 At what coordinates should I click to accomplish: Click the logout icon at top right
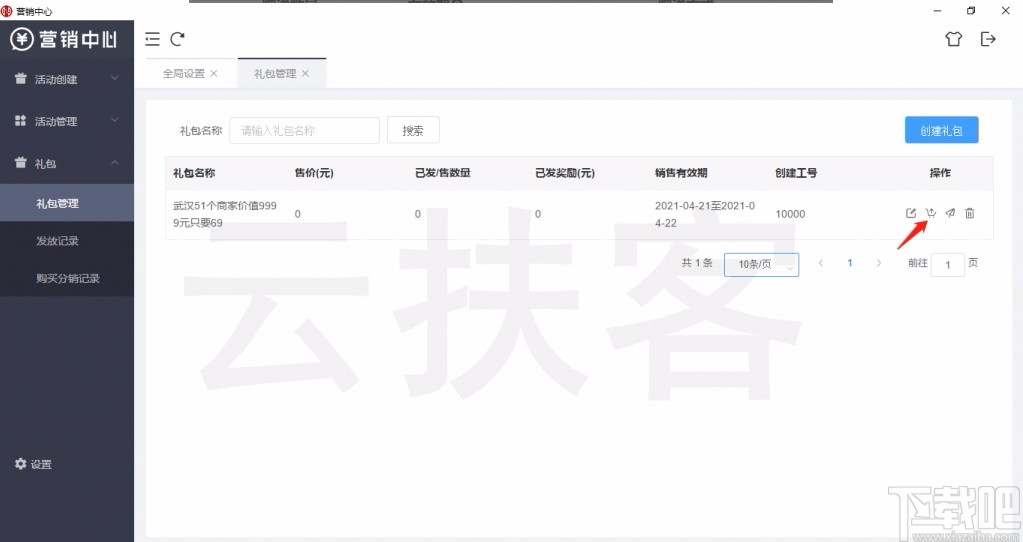[988, 39]
